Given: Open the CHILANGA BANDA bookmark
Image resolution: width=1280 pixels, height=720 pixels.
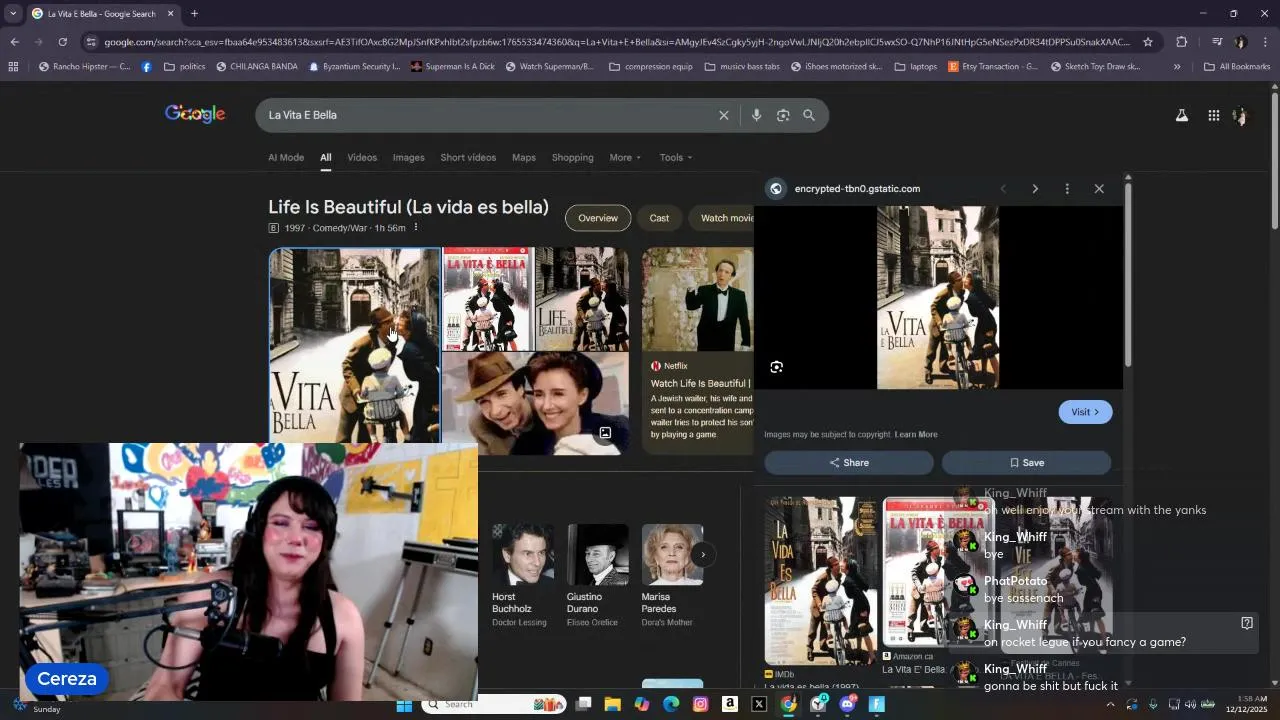Looking at the screenshot, I should [255, 67].
